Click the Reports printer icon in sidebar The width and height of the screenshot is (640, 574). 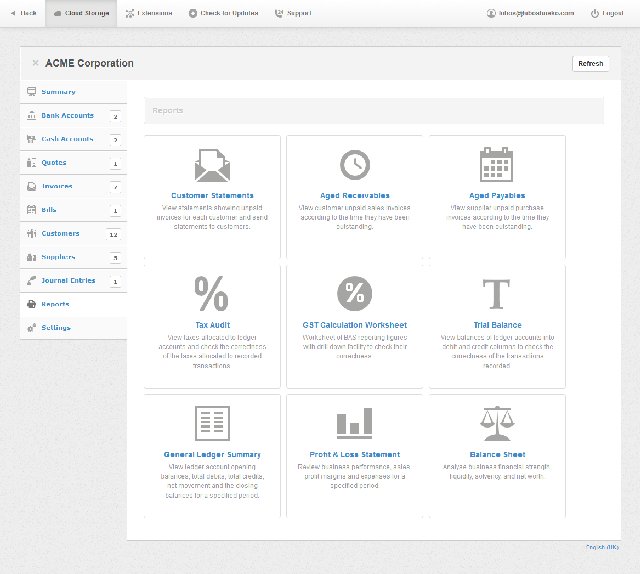31,304
